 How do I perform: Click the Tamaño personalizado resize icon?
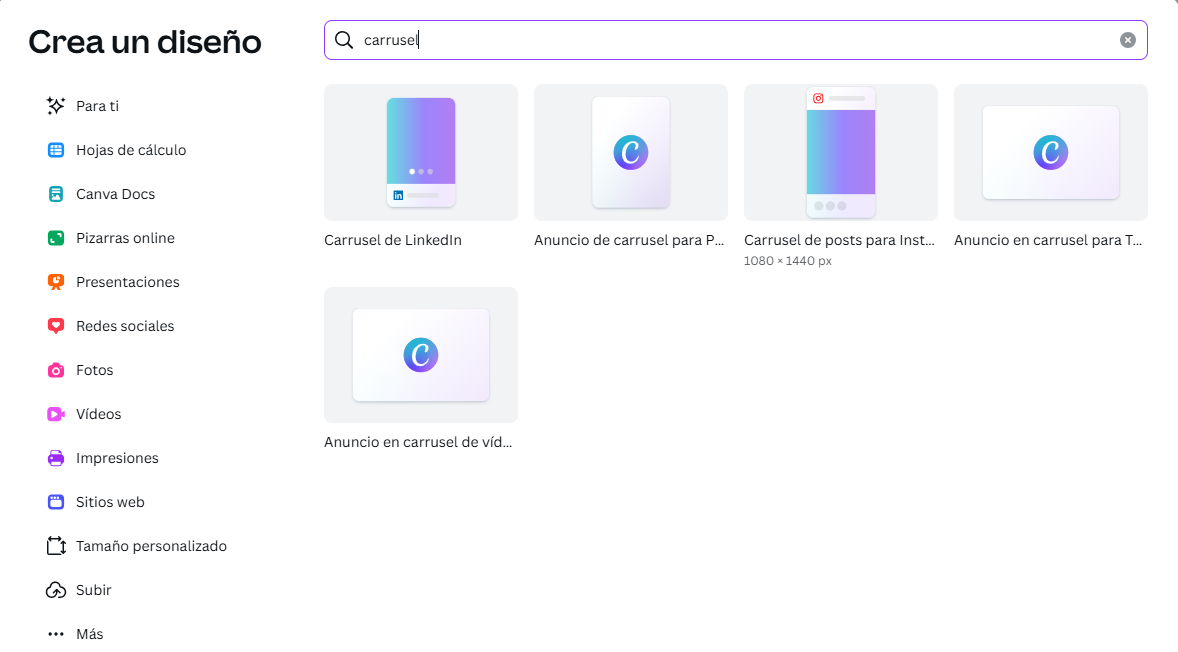coord(56,545)
